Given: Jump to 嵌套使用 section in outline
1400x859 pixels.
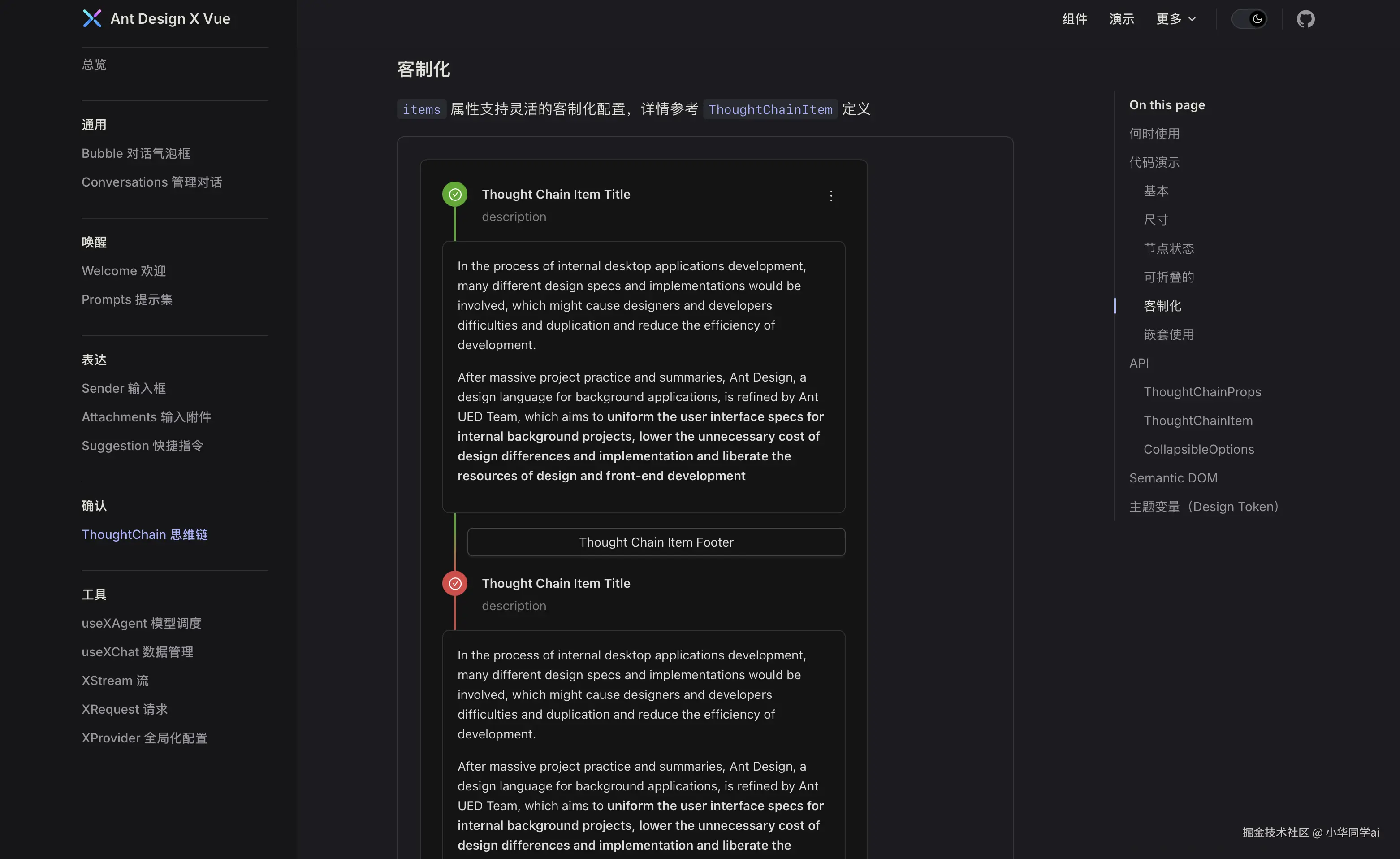Looking at the screenshot, I should pos(1169,334).
